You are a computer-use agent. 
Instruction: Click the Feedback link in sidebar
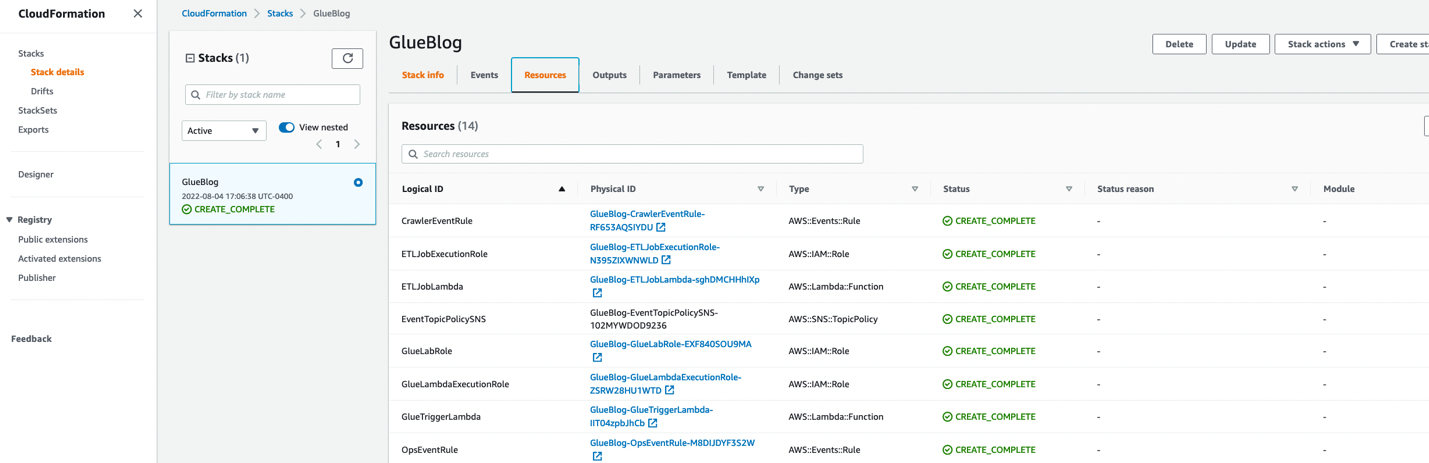pyautogui.click(x=31, y=339)
